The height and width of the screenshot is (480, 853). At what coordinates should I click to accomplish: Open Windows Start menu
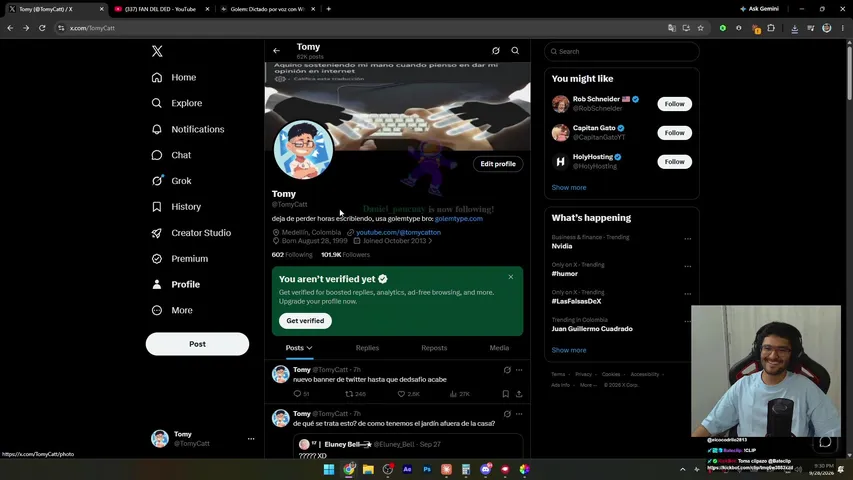coord(329,469)
